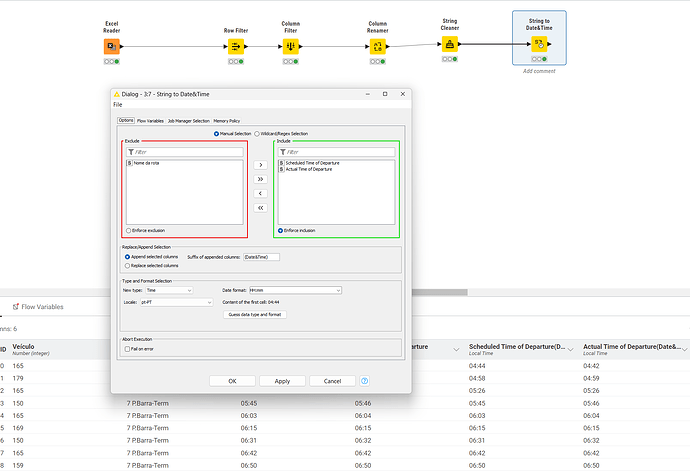The height and width of the screenshot is (475, 690).
Task: Click the remove-all double left arrow button
Action: coord(261,207)
